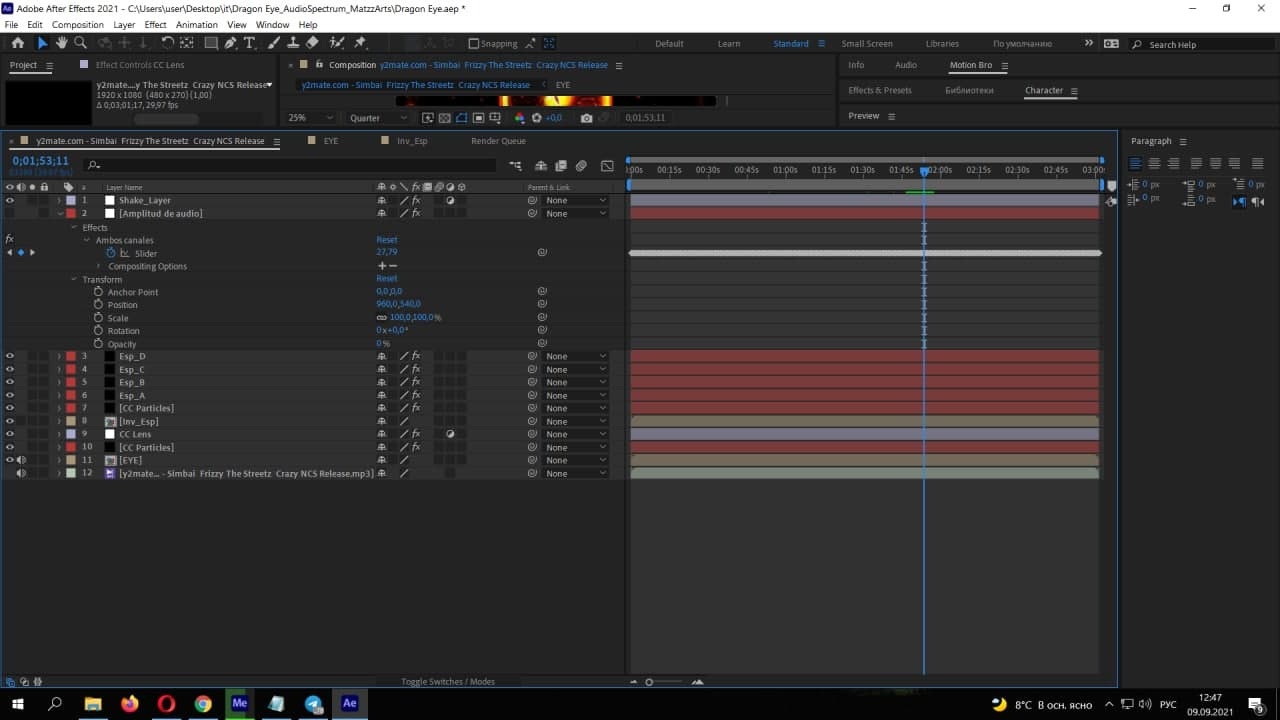Expand the Shake_Layer layer properties

(x=59, y=200)
